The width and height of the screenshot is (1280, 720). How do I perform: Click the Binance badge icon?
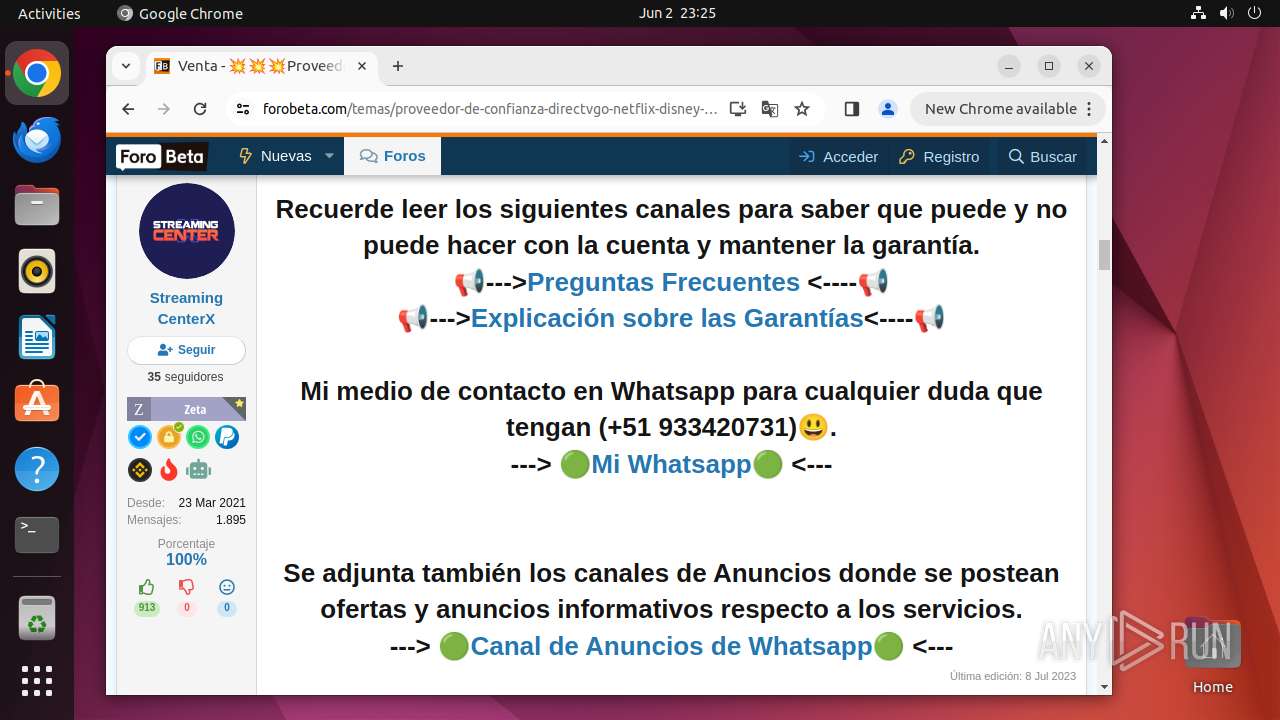[140, 469]
